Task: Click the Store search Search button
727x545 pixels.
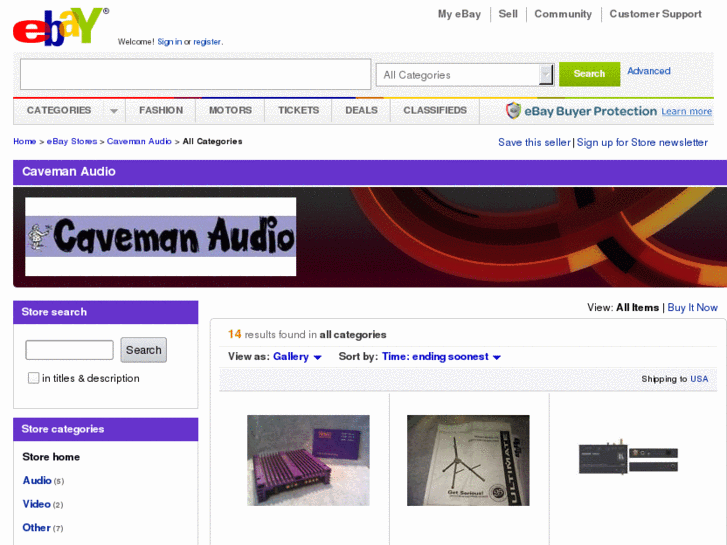Action: (144, 350)
